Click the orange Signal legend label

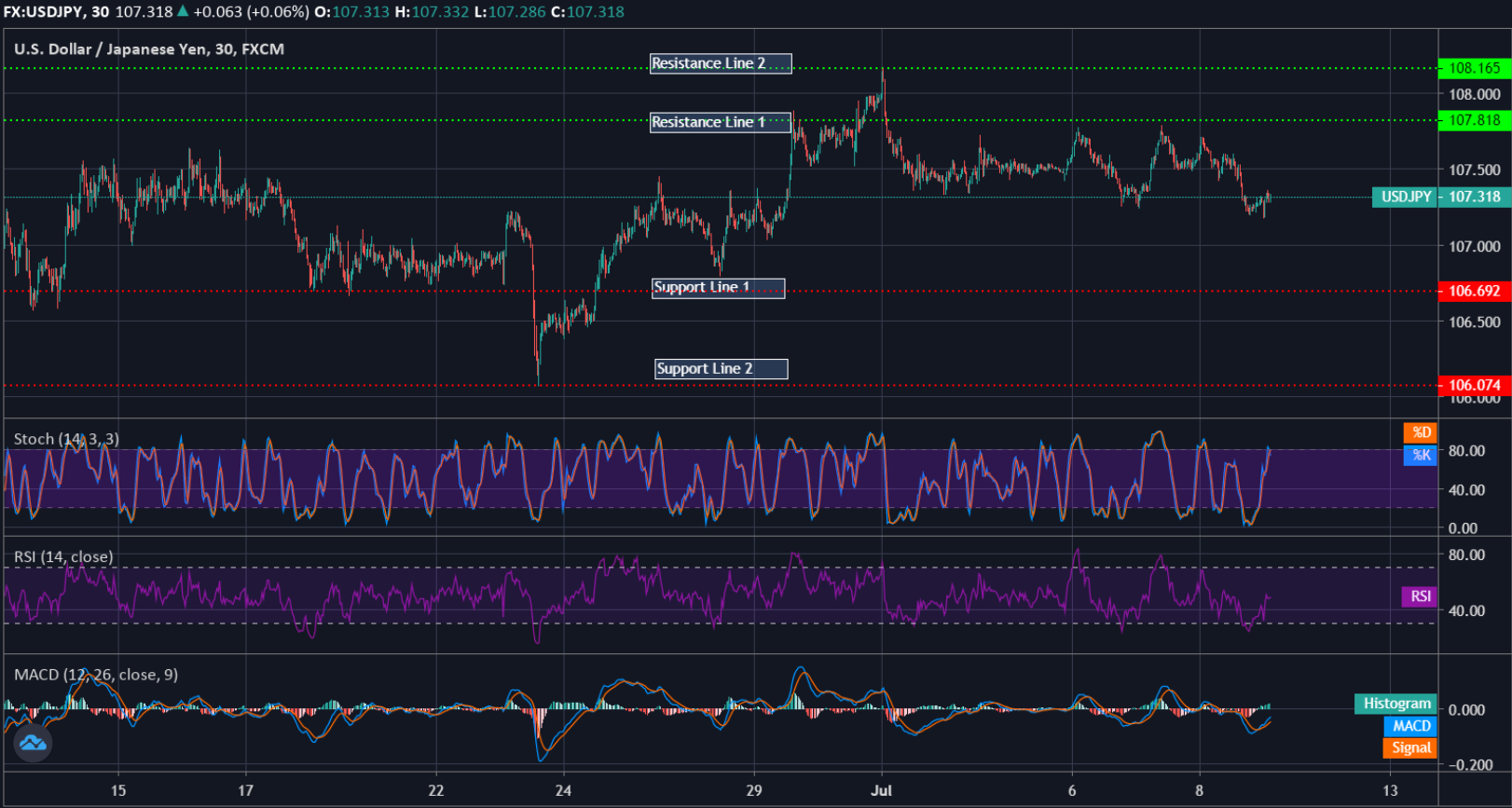(1410, 747)
